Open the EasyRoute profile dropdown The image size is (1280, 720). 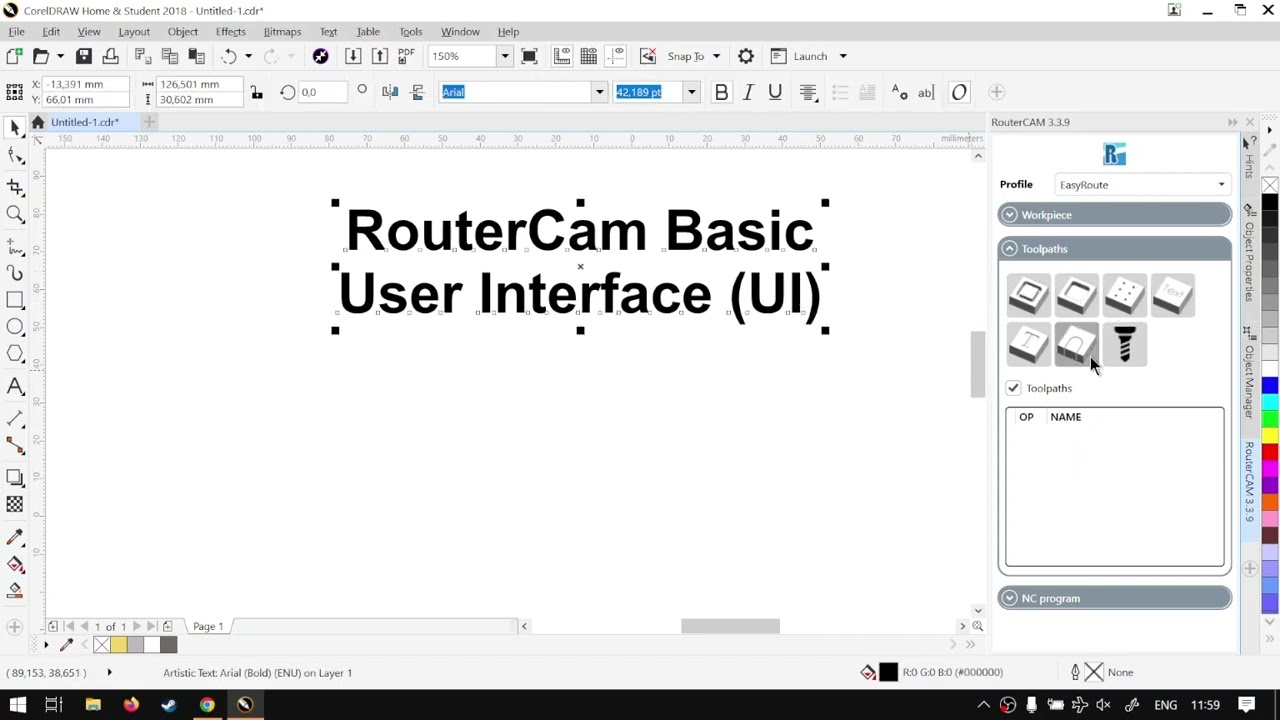1142,185
